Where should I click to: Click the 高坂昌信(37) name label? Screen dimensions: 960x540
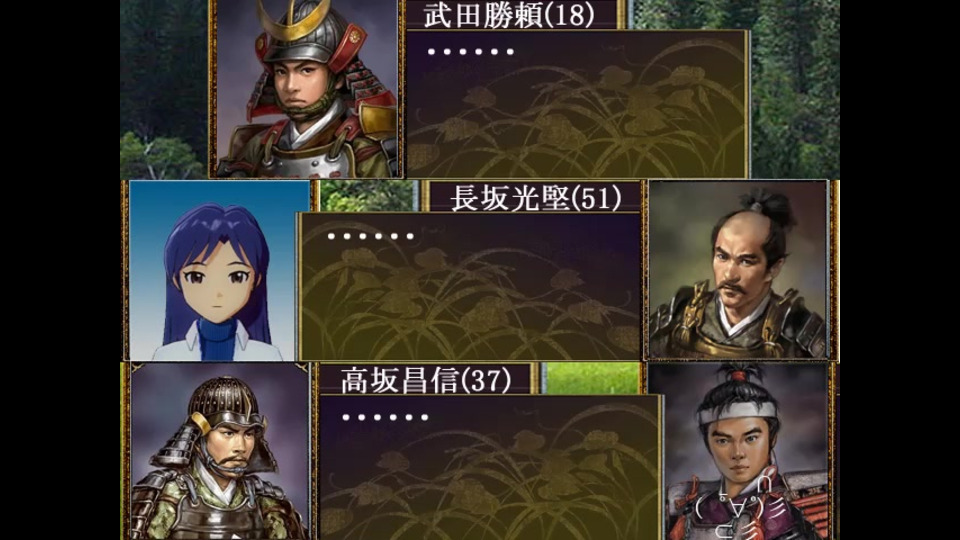click(426, 379)
